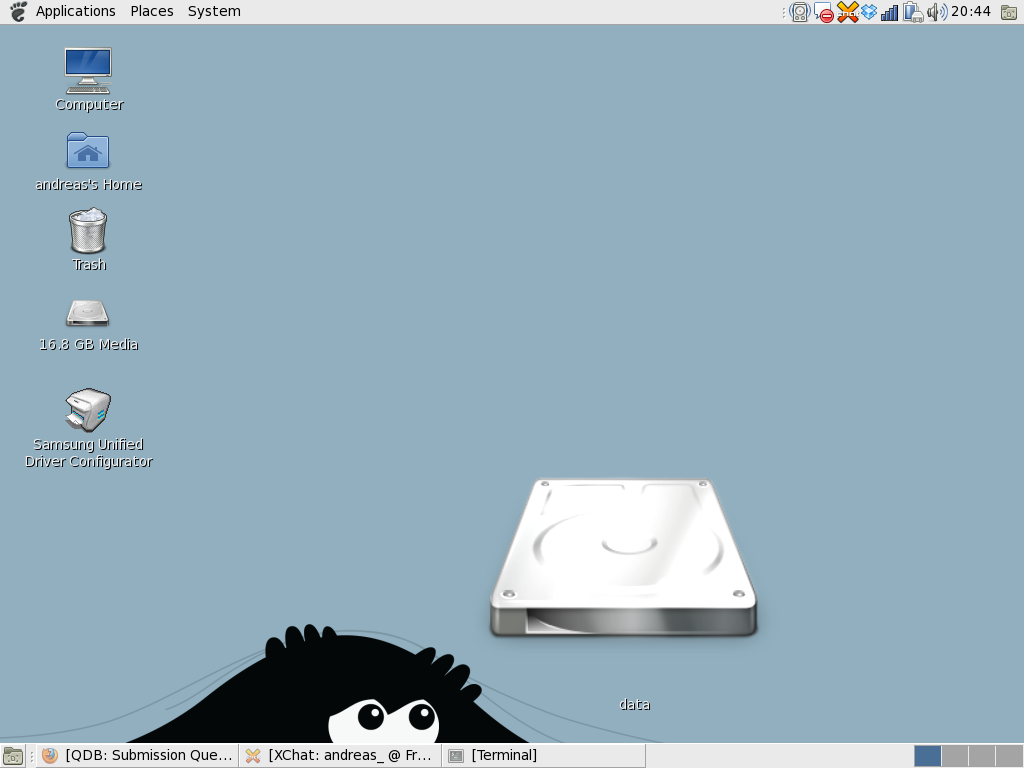
Task: Click the chat status busy icon in tray
Action: [823, 12]
